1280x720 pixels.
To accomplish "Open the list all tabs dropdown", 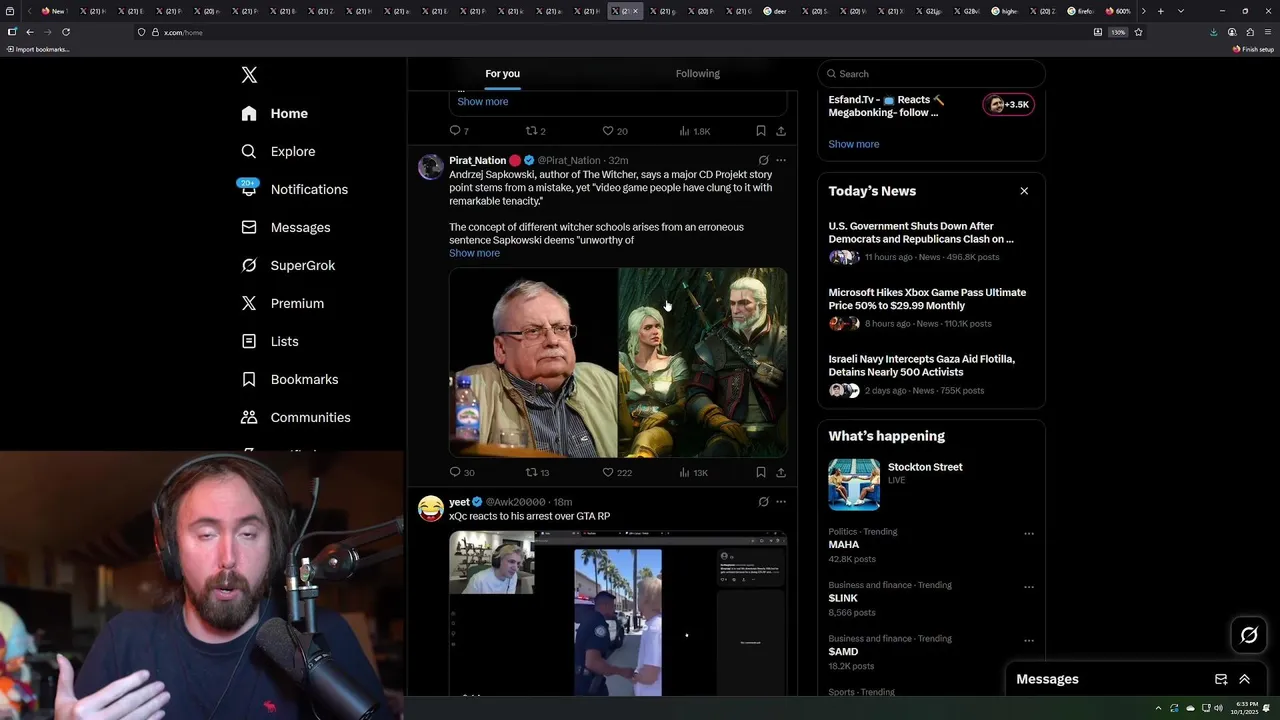I will point(1181,11).
